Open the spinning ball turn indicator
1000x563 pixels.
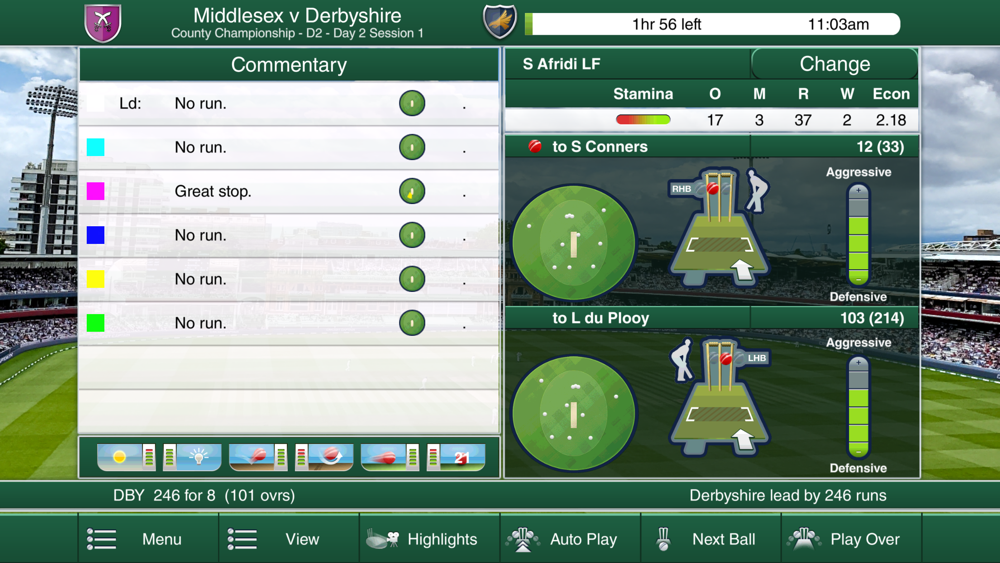click(324, 457)
